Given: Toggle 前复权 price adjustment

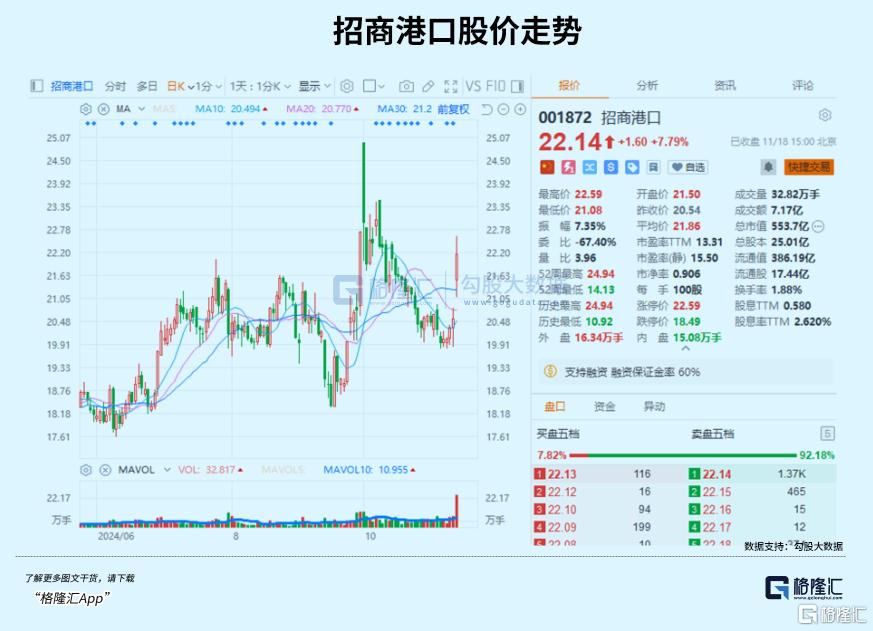Looking at the screenshot, I should [453, 109].
